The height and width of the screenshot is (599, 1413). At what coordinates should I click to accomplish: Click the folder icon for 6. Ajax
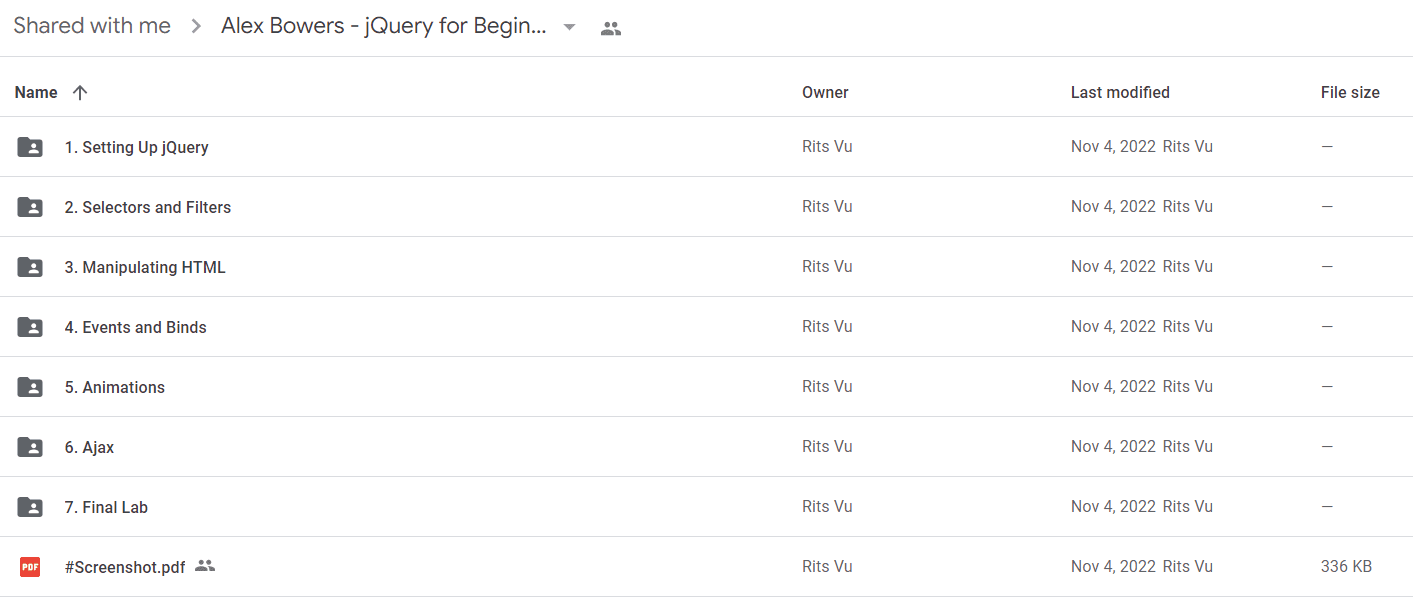pos(30,447)
